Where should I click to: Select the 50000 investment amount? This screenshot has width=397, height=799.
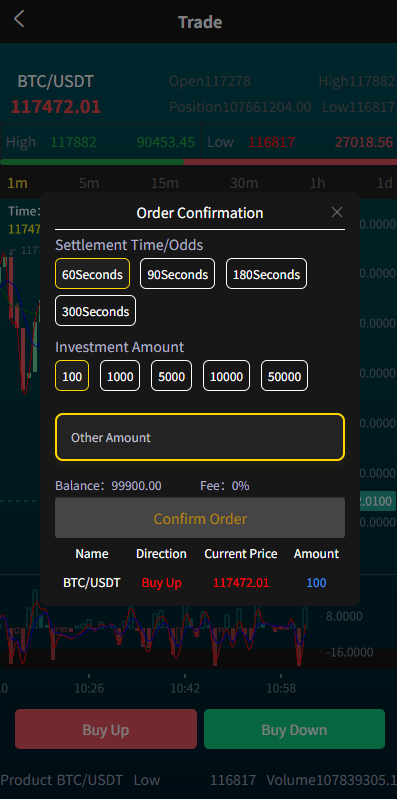tap(284, 376)
